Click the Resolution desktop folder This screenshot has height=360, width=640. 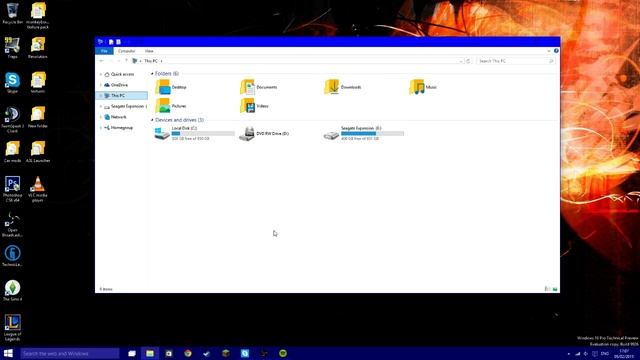click(x=38, y=48)
